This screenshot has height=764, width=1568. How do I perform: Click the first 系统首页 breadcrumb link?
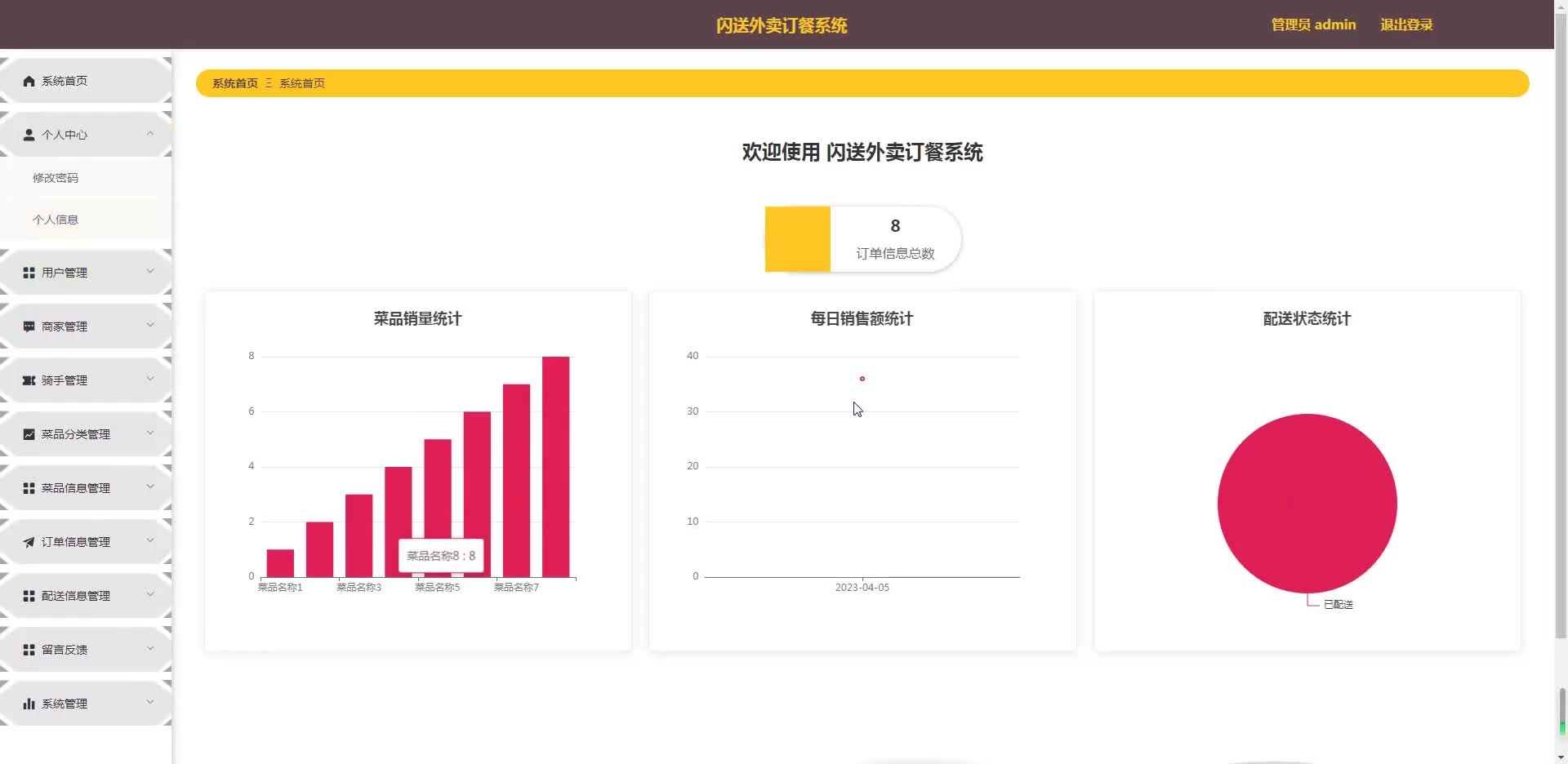[235, 83]
